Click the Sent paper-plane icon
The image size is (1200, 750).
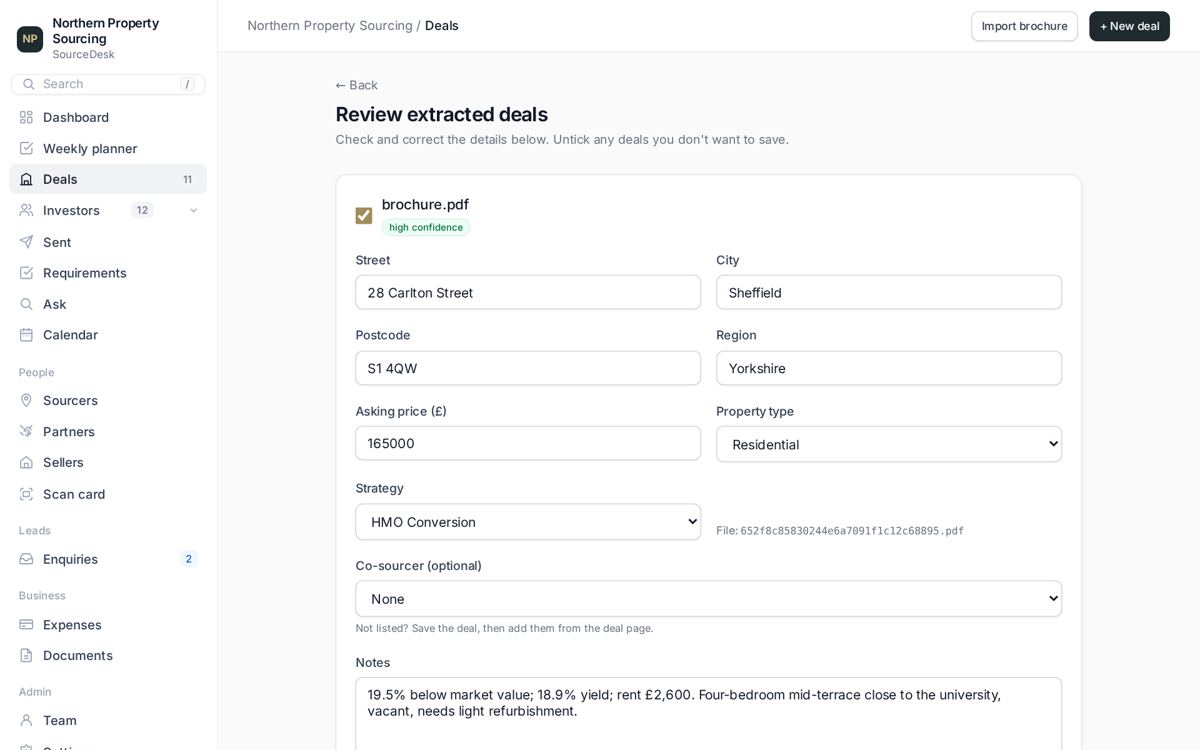pyautogui.click(x=27, y=242)
